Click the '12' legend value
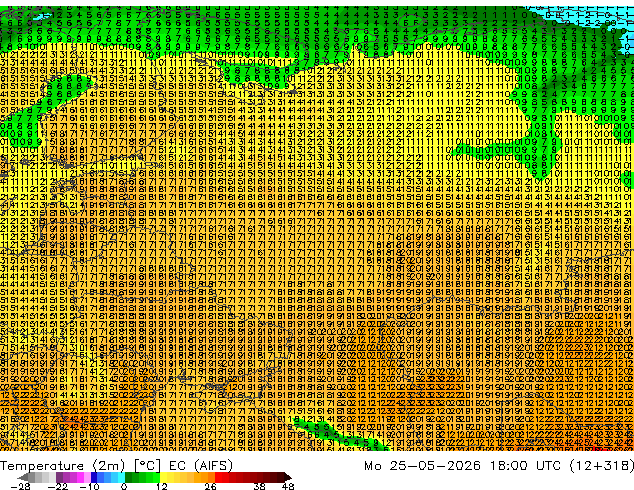 [x=162, y=486]
